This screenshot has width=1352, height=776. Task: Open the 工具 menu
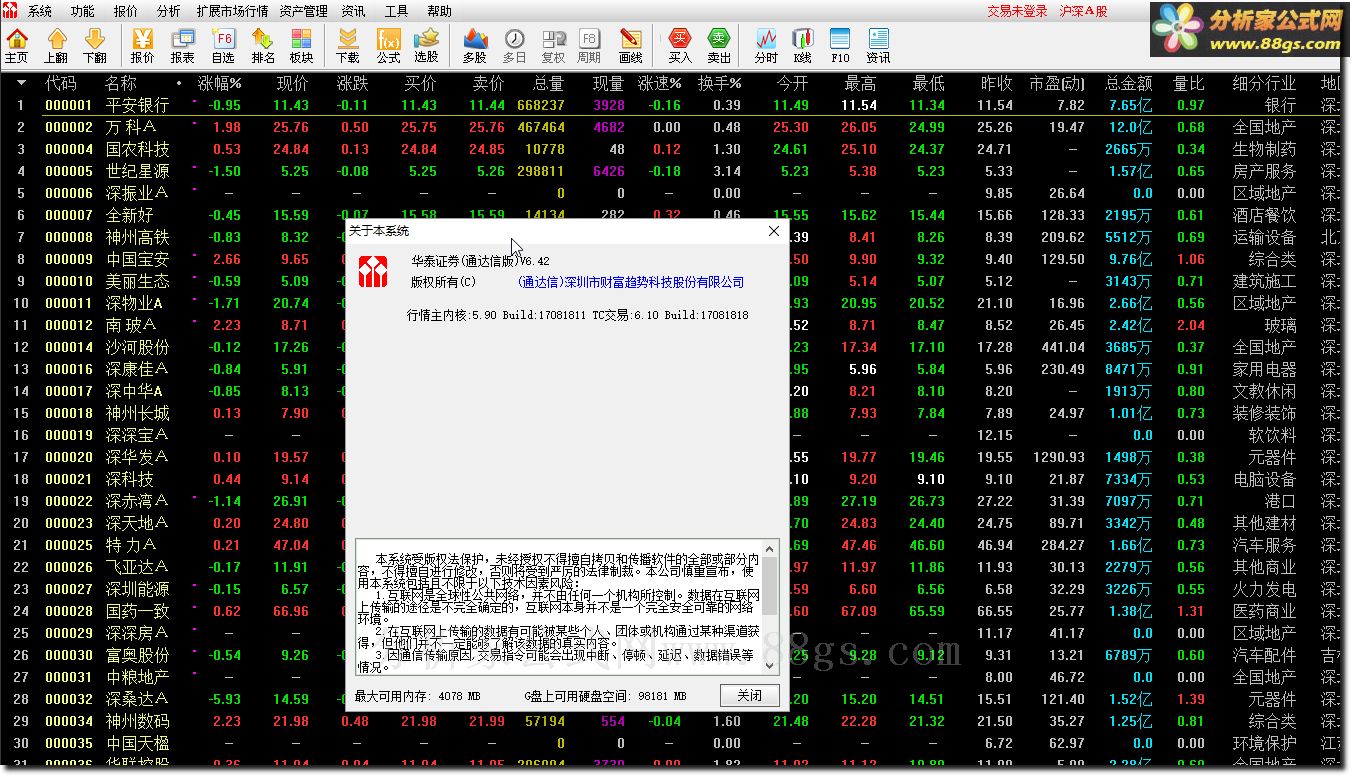(x=396, y=11)
